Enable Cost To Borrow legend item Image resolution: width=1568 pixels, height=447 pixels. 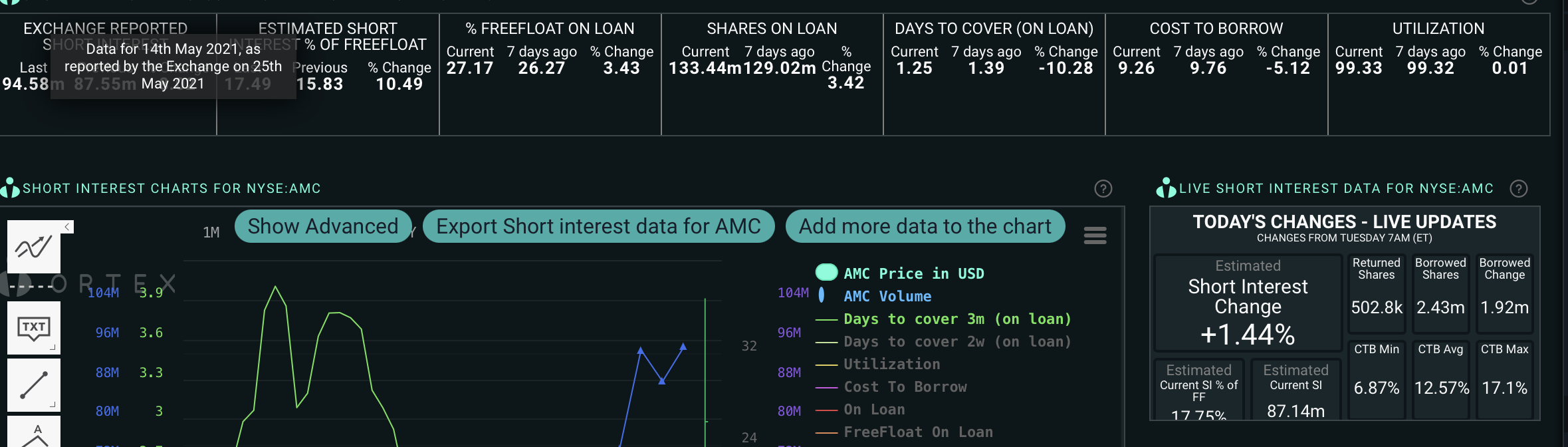905,386
